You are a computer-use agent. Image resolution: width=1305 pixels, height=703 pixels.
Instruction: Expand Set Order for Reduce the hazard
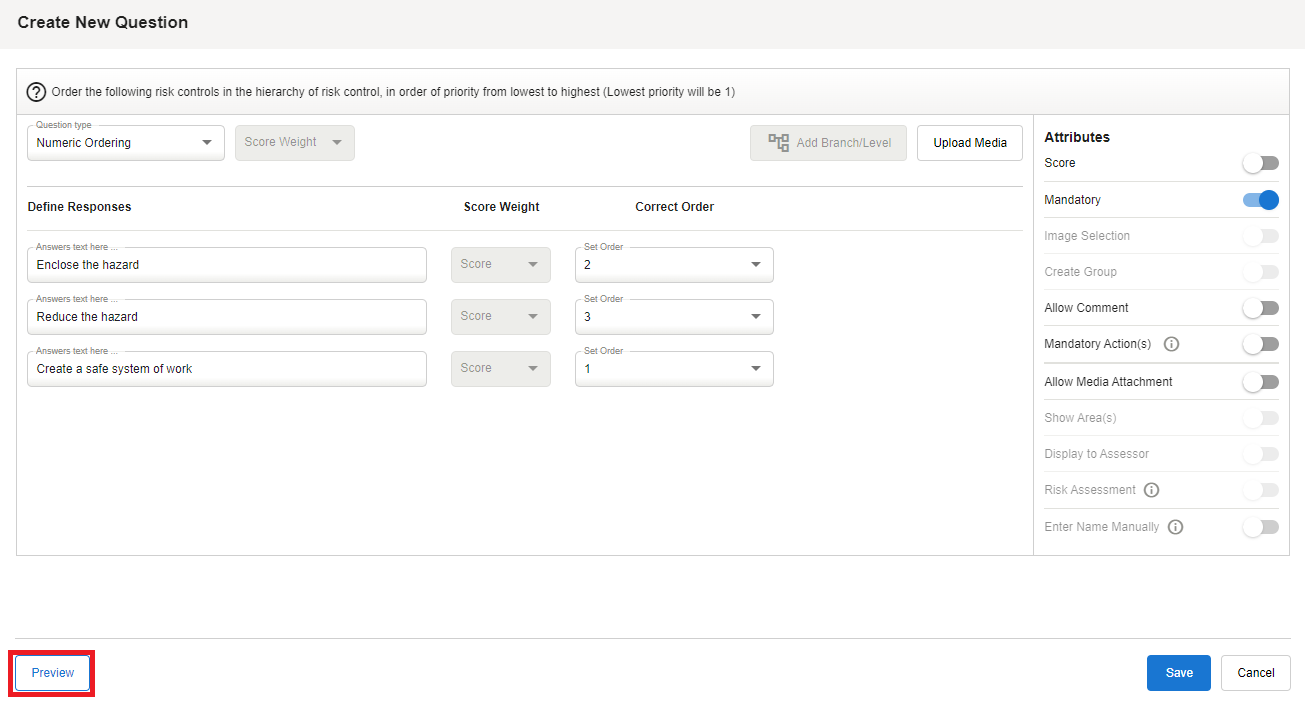[673, 317]
